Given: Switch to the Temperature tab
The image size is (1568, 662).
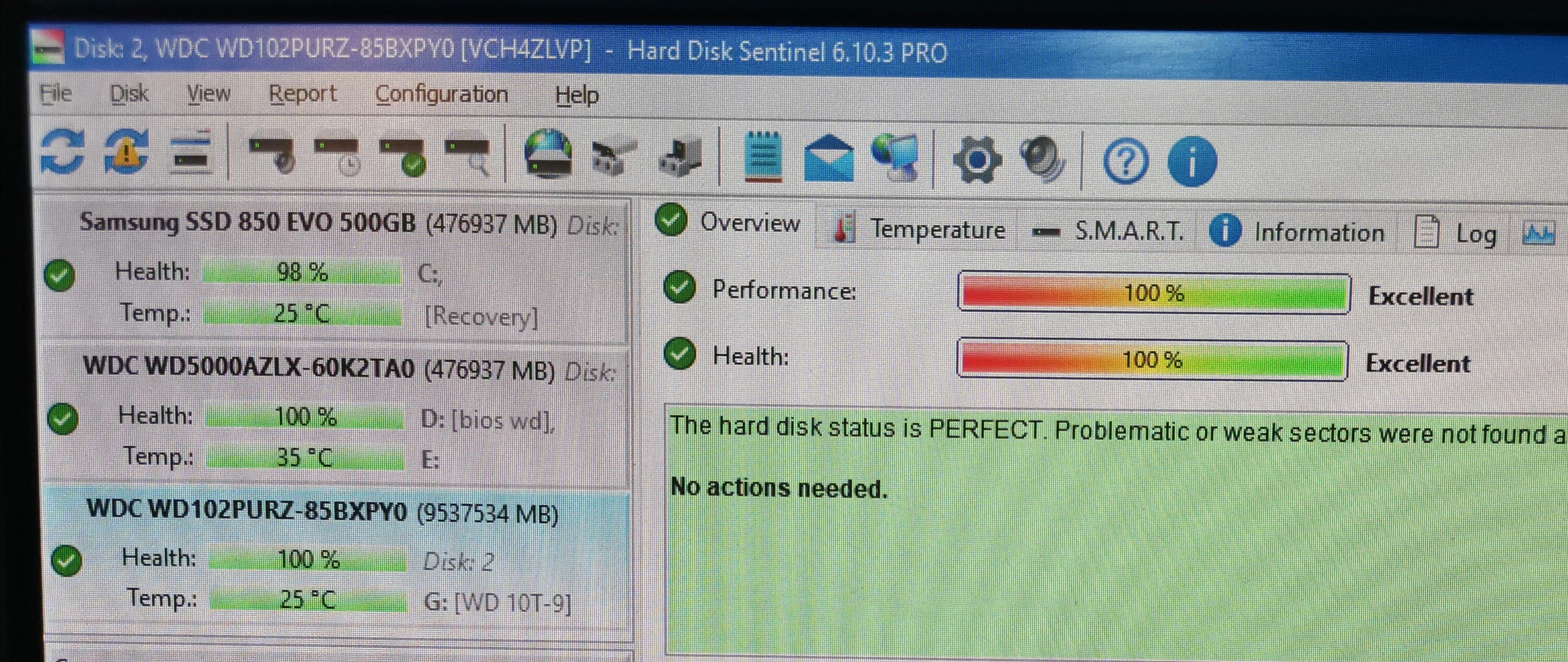Looking at the screenshot, I should click(918, 230).
